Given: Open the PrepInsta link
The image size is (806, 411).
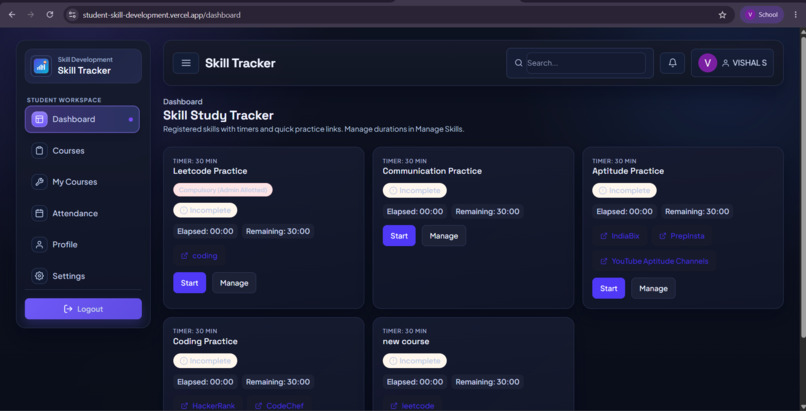Looking at the screenshot, I should pyautogui.click(x=682, y=236).
